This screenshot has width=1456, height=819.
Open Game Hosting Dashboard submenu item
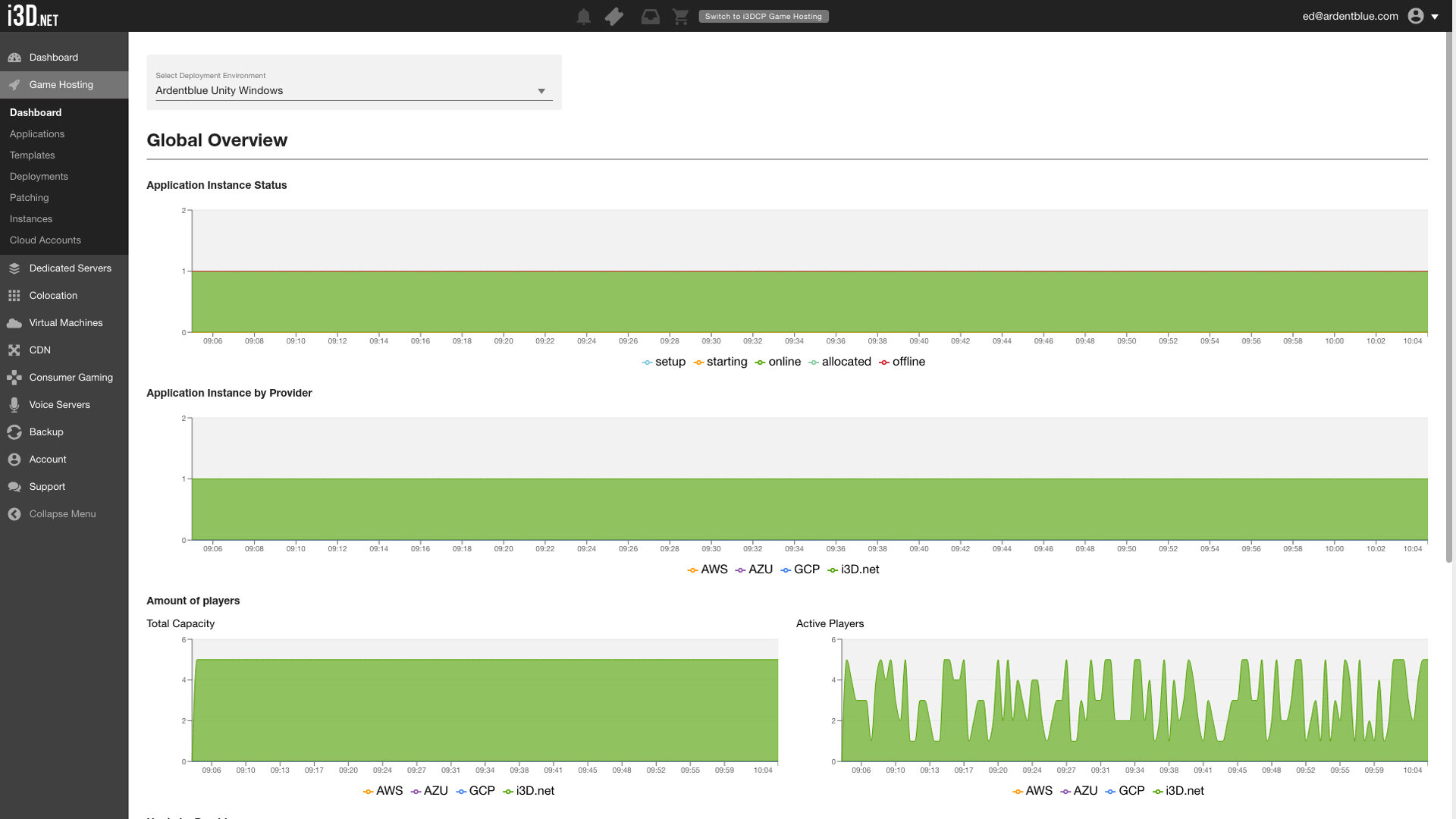[x=36, y=112]
